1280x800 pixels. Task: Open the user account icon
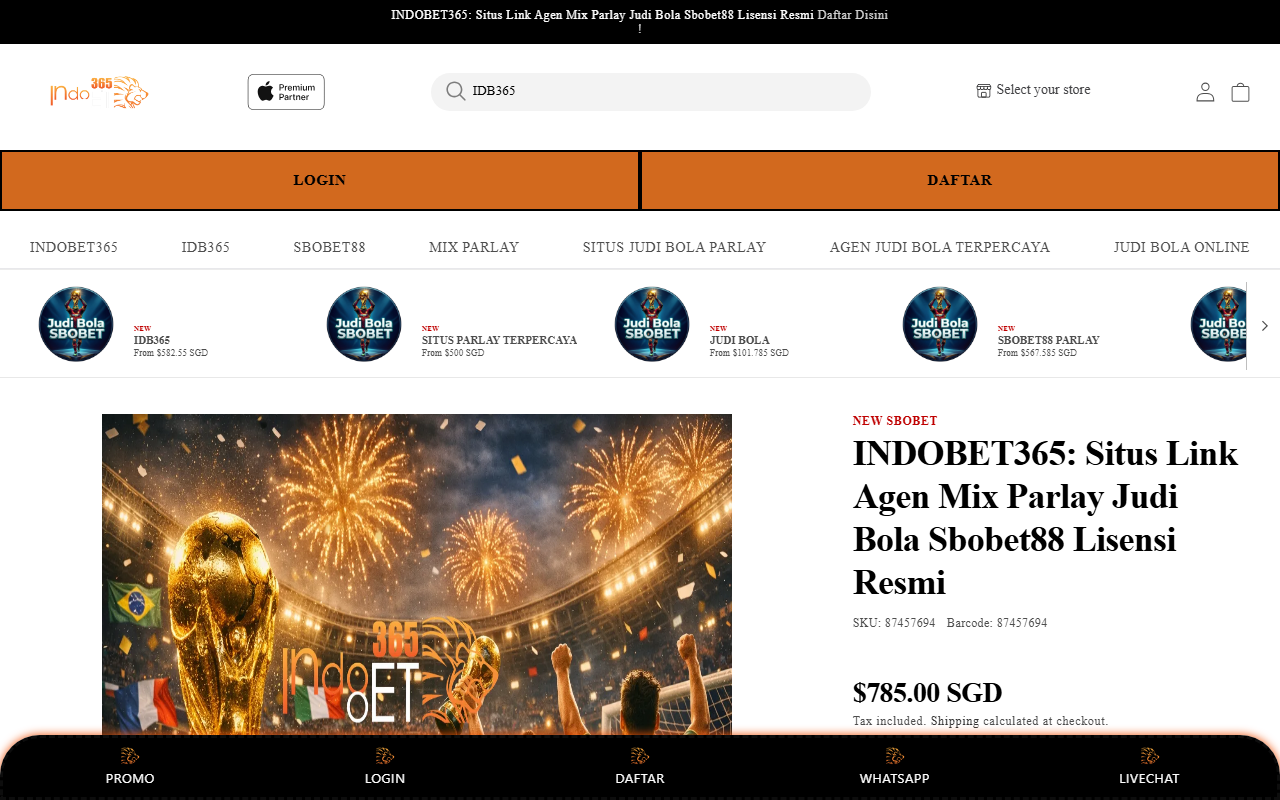[1205, 92]
